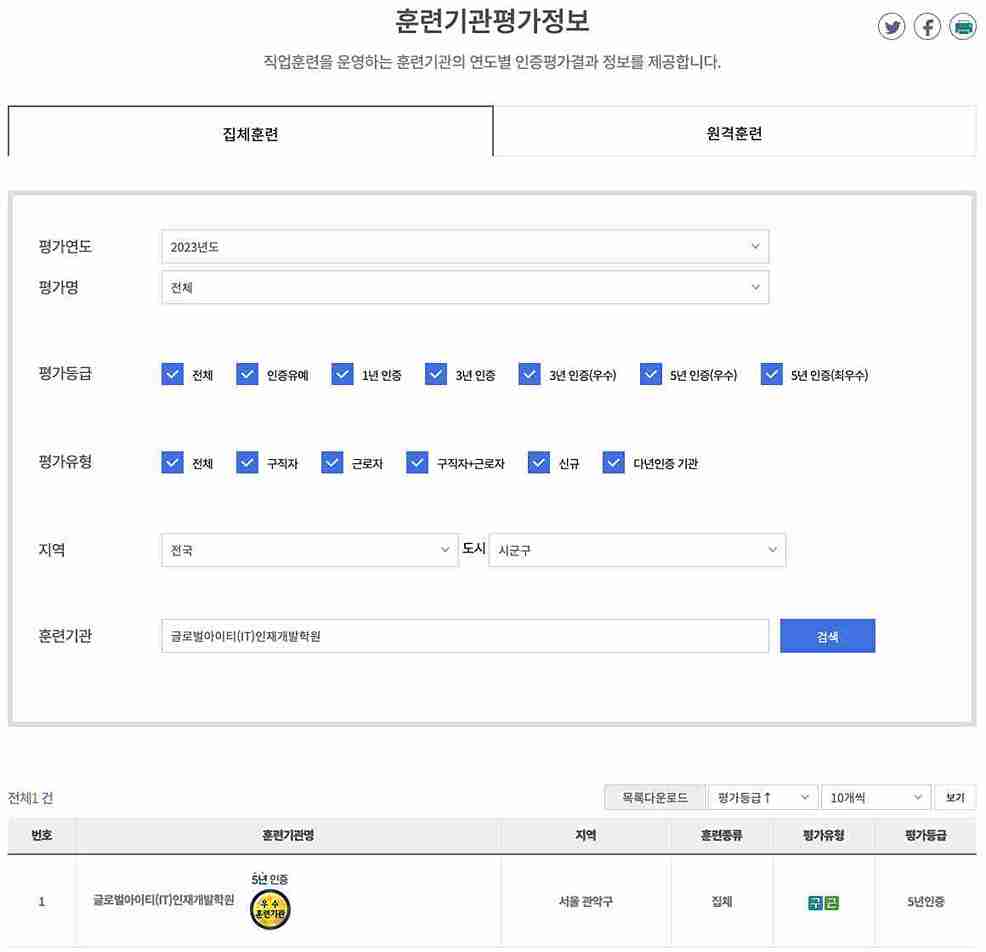Toggle the 신규 checkbox in 평가유형 row

[x=538, y=462]
